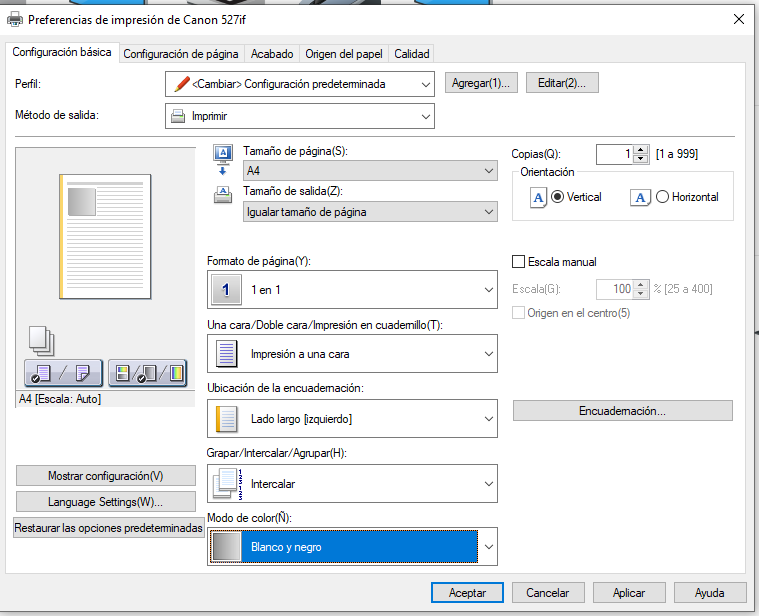Open the Formato de página dropdown

pos(352,290)
